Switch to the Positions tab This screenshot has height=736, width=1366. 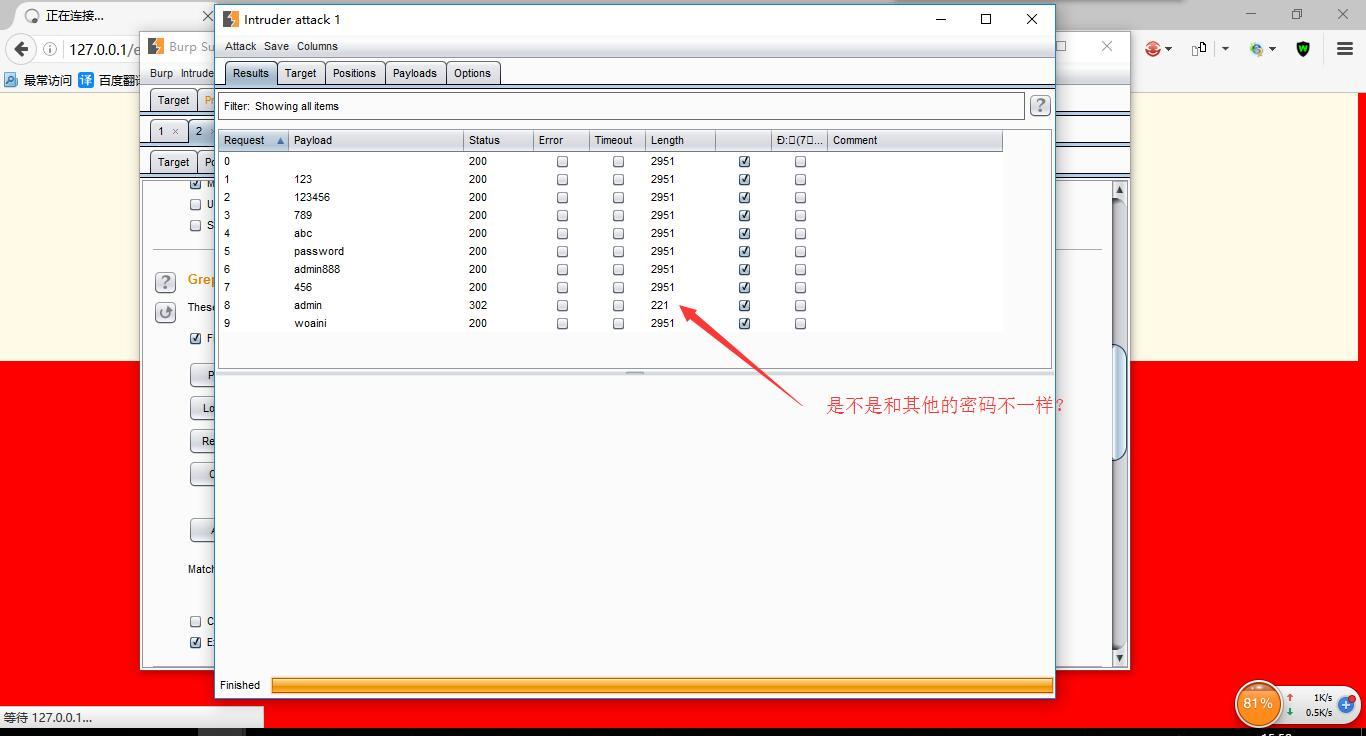pyautogui.click(x=354, y=73)
